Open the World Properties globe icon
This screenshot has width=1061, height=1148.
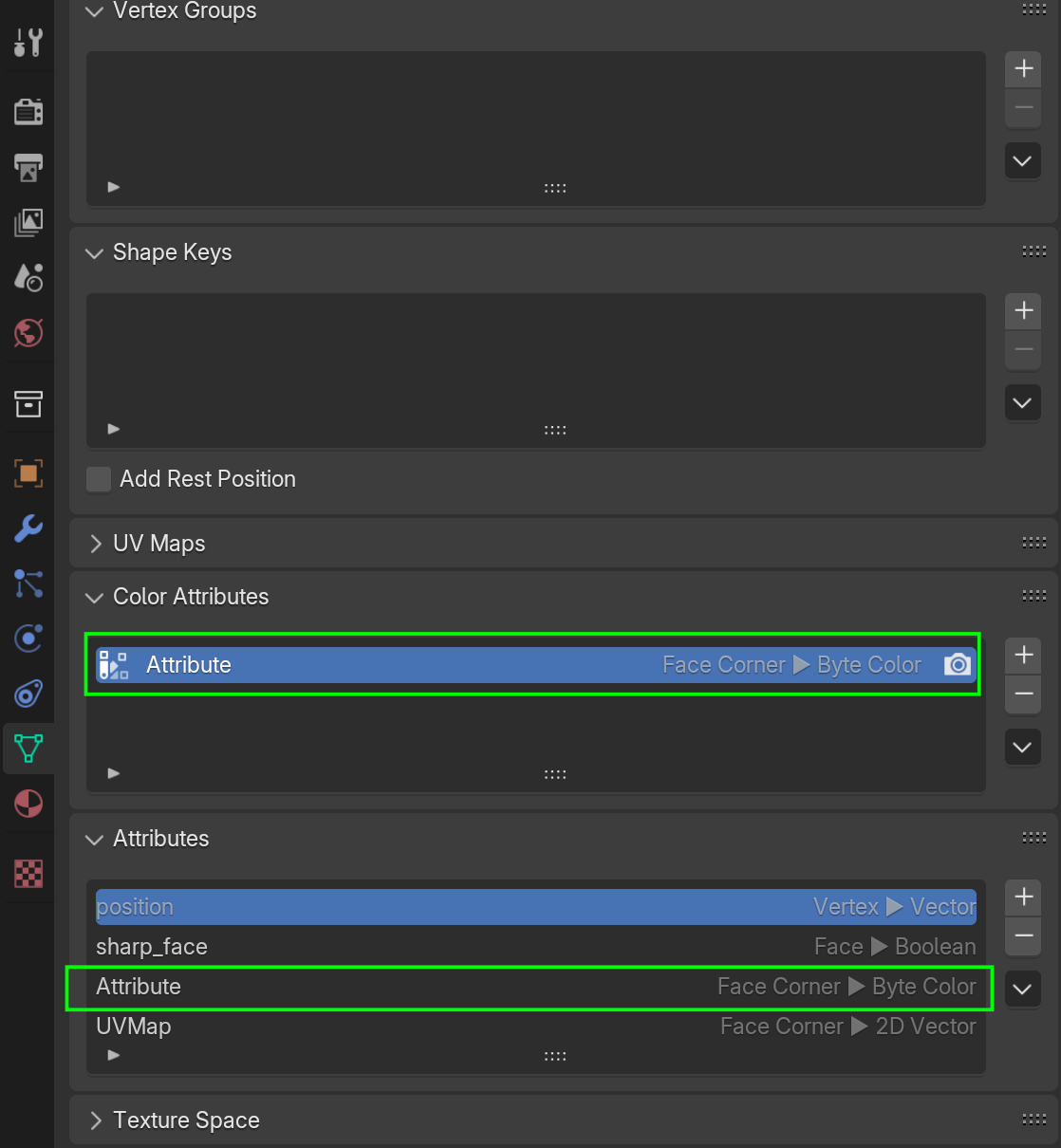point(28,333)
